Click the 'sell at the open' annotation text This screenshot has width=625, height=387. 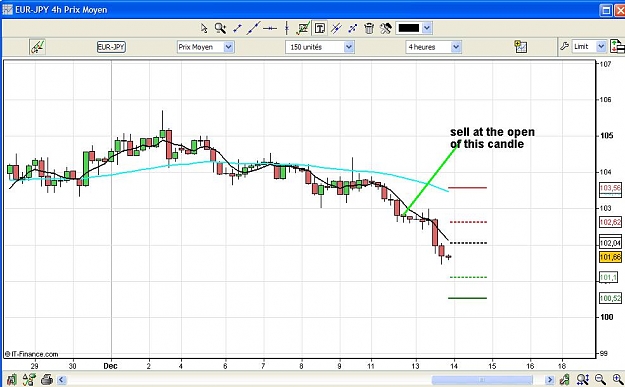coord(492,138)
